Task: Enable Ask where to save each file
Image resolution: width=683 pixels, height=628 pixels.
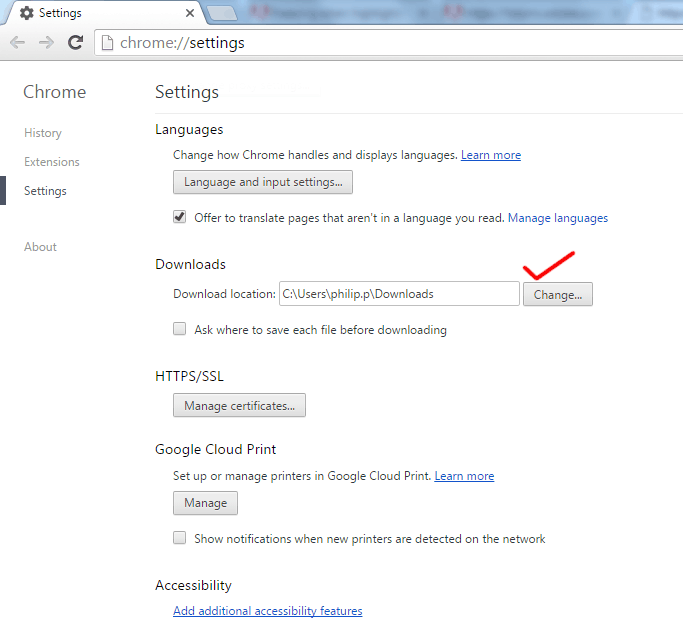Action: (179, 328)
